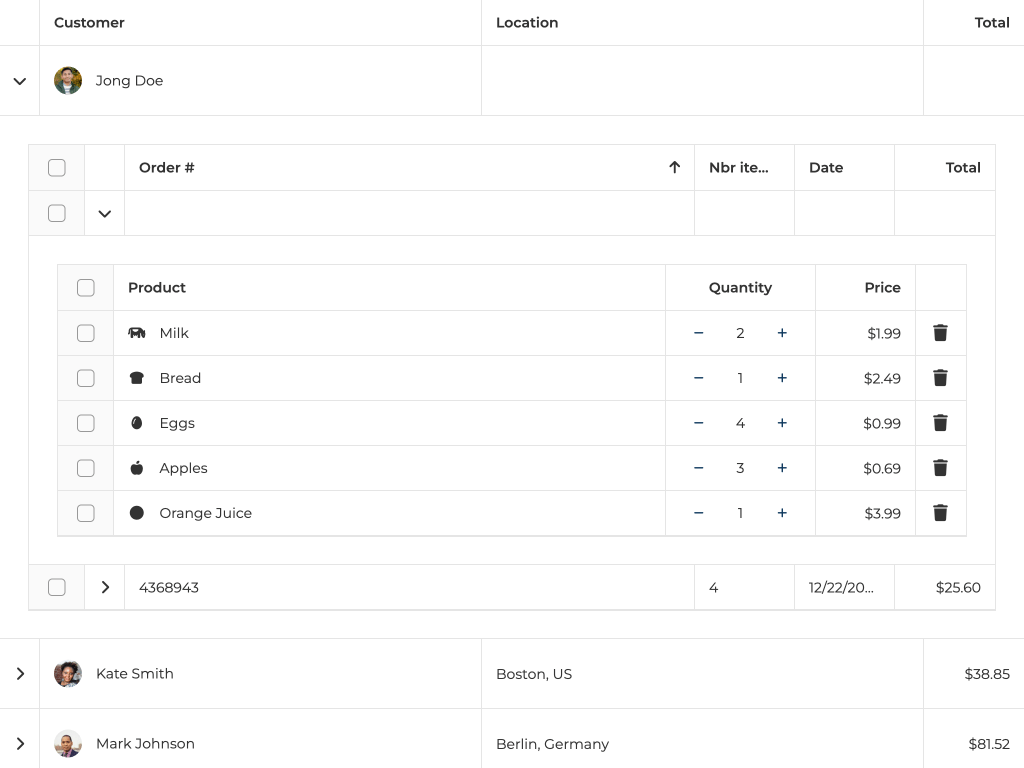Image resolution: width=1024 pixels, height=768 pixels.
Task: Decrease Apples quantity with minus
Action: (x=699, y=468)
